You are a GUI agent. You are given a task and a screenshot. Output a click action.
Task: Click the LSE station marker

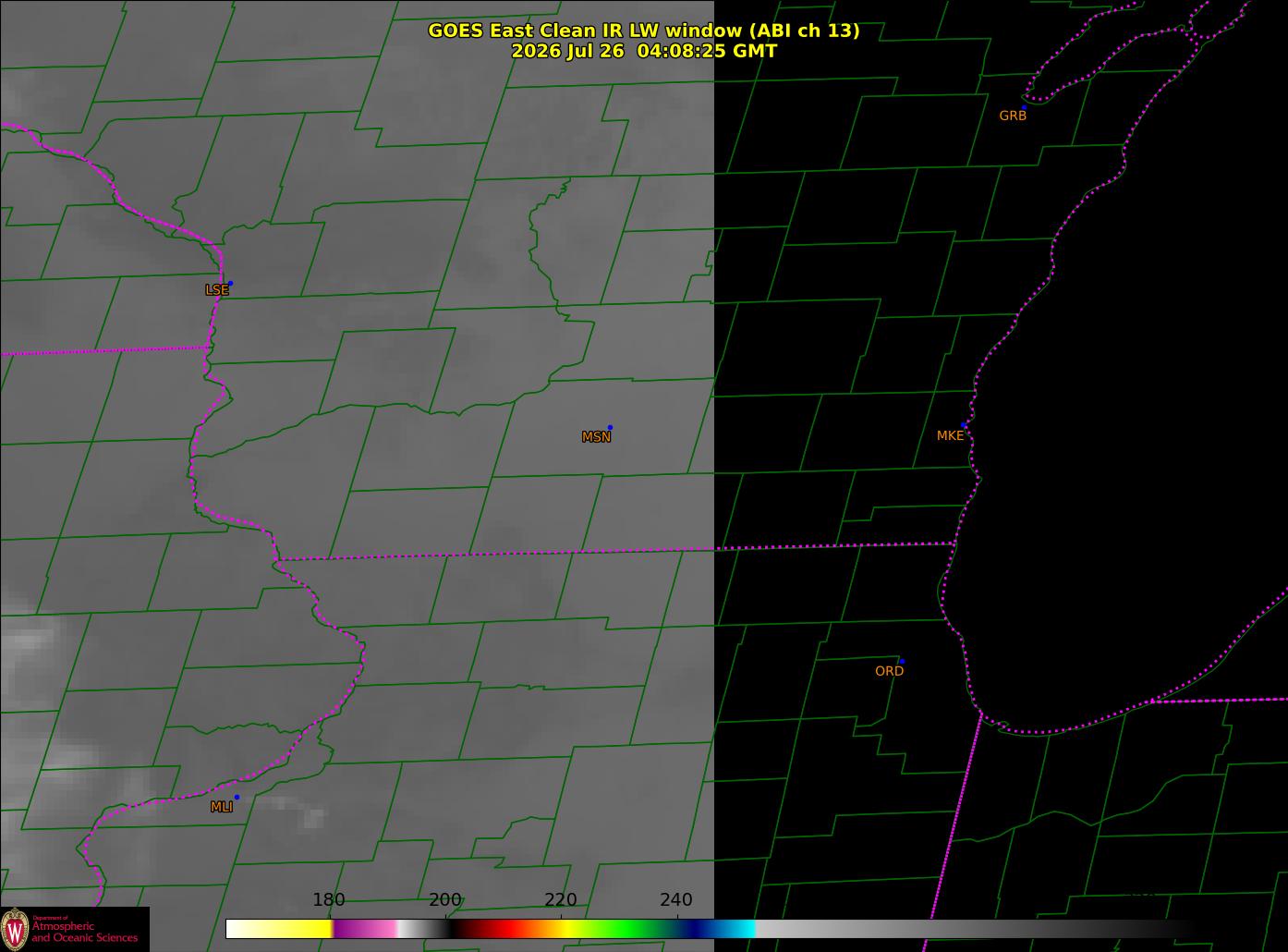click(x=230, y=283)
